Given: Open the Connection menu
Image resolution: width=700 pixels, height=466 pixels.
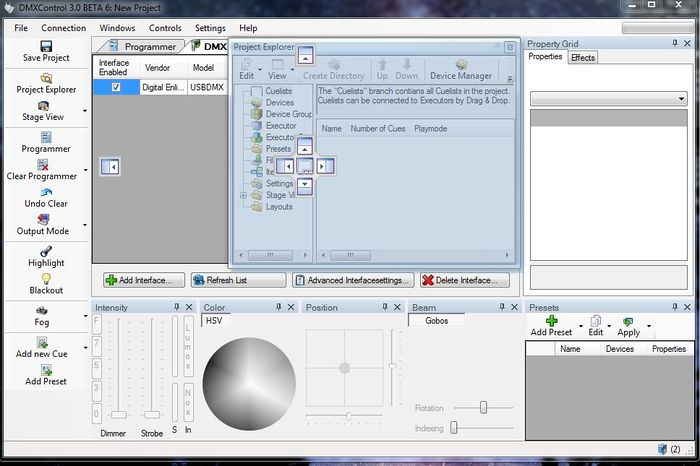Looking at the screenshot, I should click(63, 28).
